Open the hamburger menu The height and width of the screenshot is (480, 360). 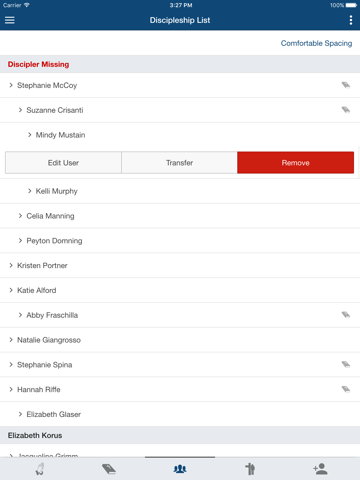(10, 20)
